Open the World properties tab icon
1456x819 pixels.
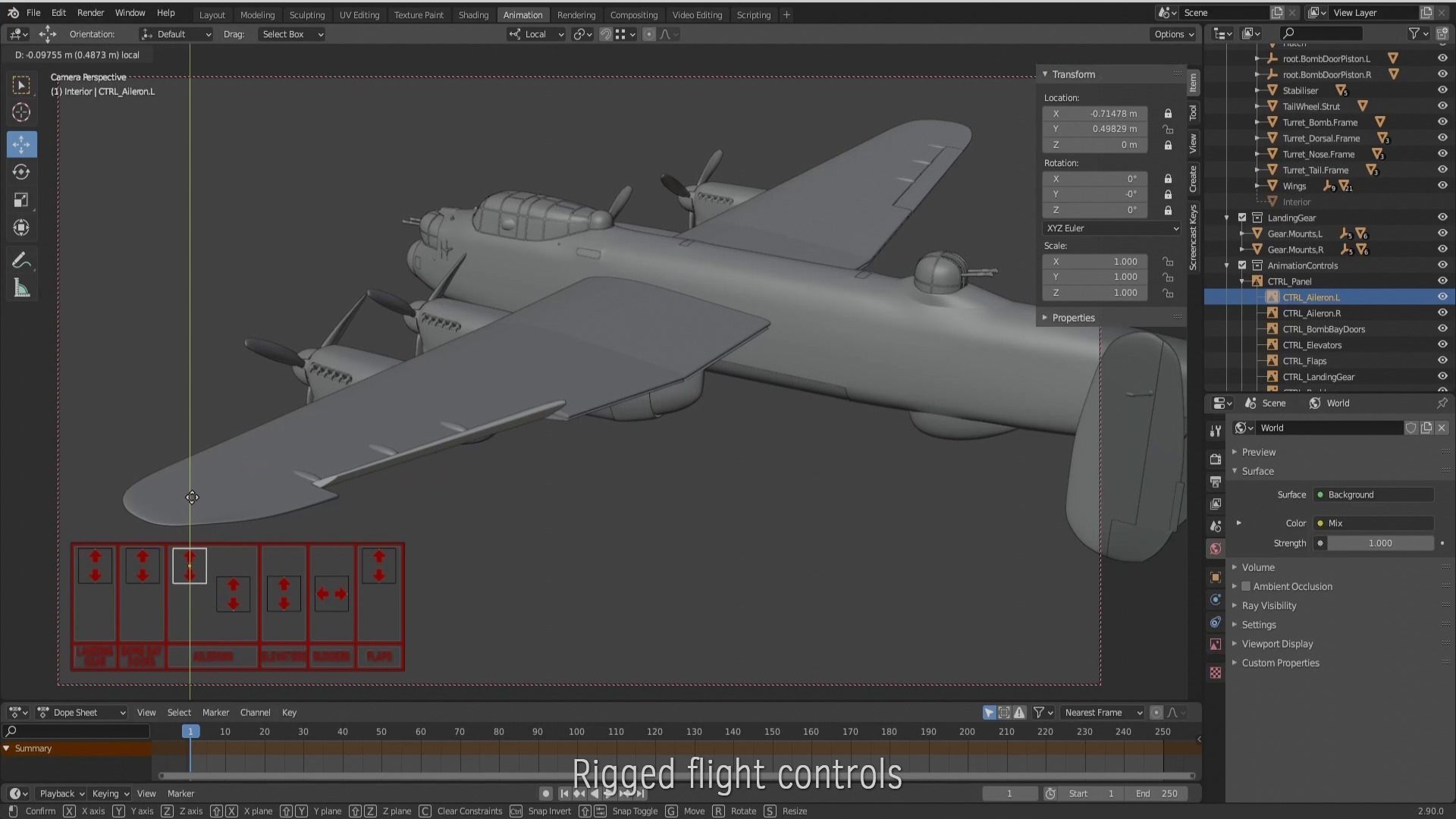pyautogui.click(x=1216, y=548)
